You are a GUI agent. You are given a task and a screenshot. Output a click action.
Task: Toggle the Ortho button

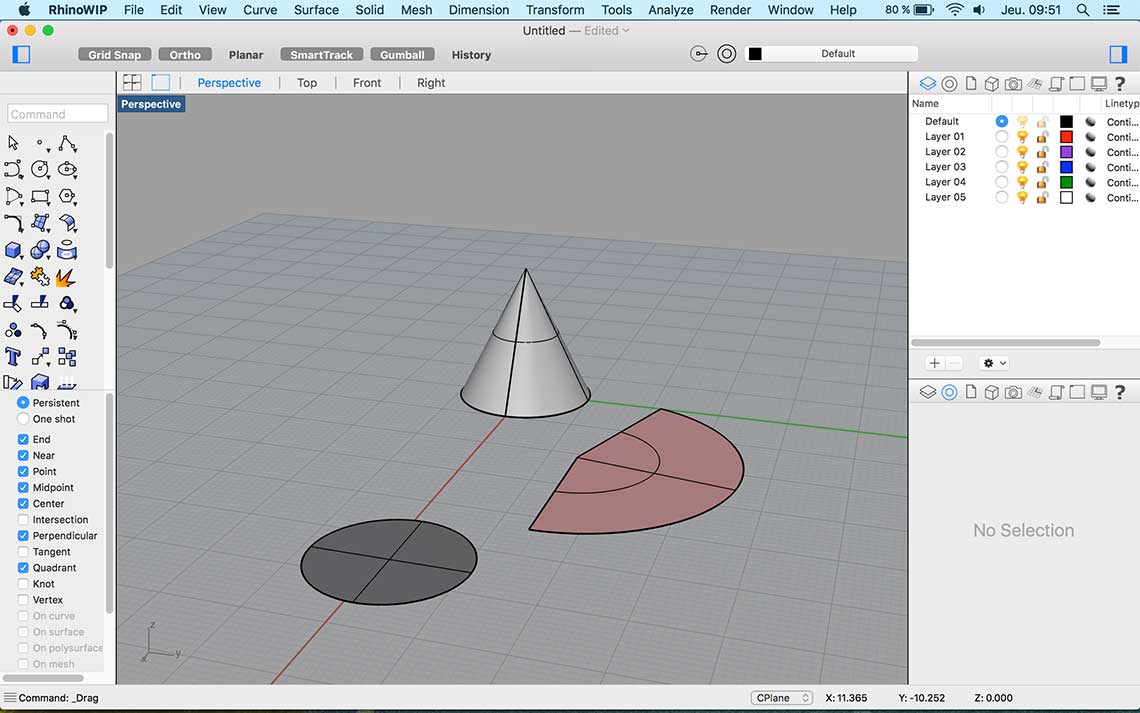(x=185, y=55)
